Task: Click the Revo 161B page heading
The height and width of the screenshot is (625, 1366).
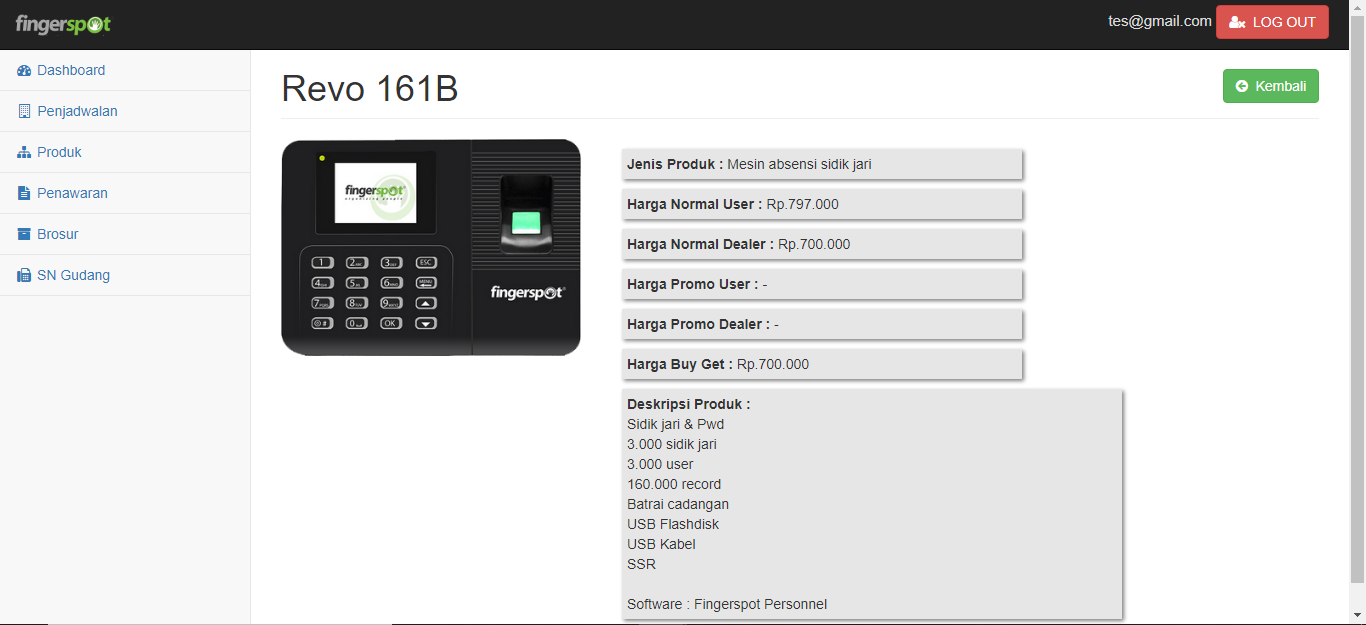Action: coord(370,89)
